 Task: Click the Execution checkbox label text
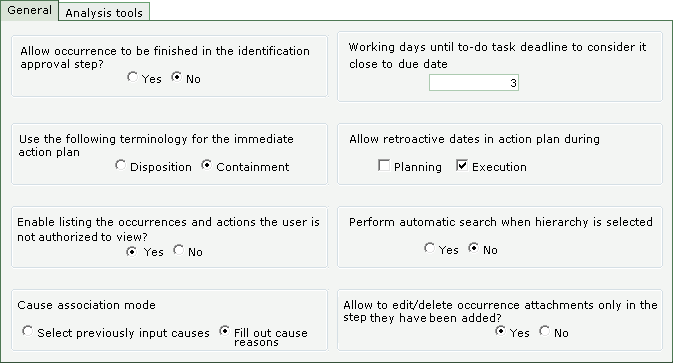point(499,167)
